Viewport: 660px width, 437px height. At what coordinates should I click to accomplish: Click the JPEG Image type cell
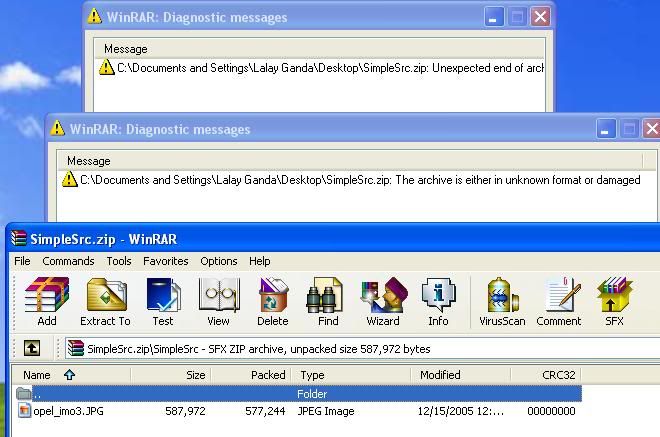coord(326,411)
